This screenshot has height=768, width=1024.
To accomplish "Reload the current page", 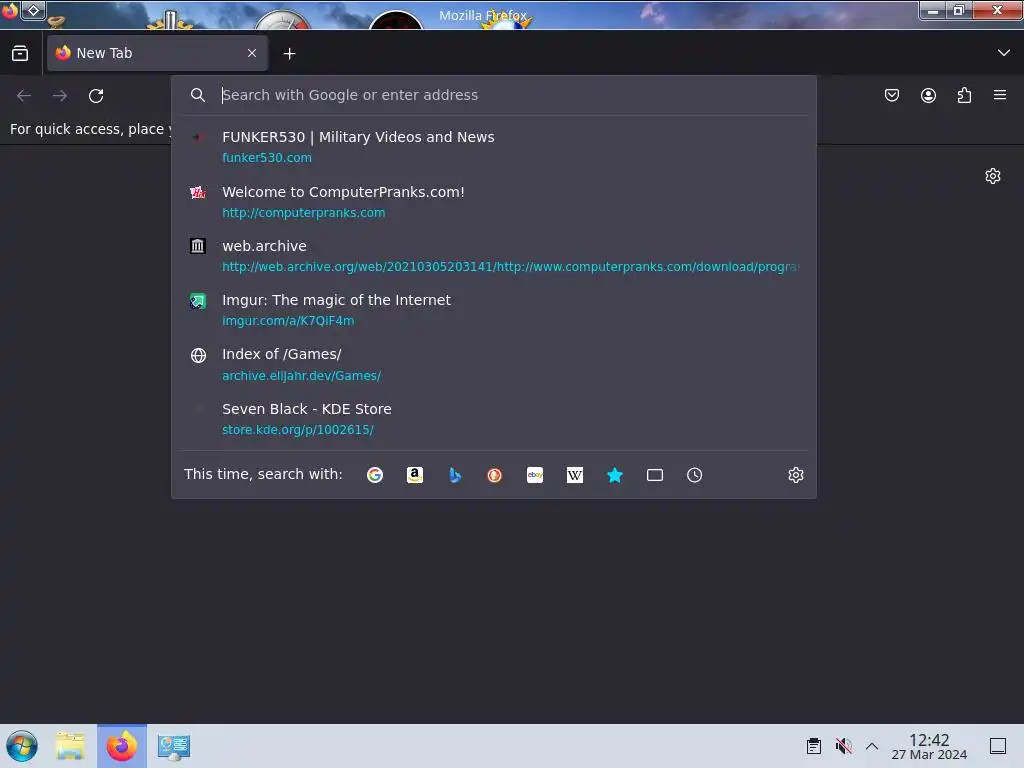I will [96, 96].
